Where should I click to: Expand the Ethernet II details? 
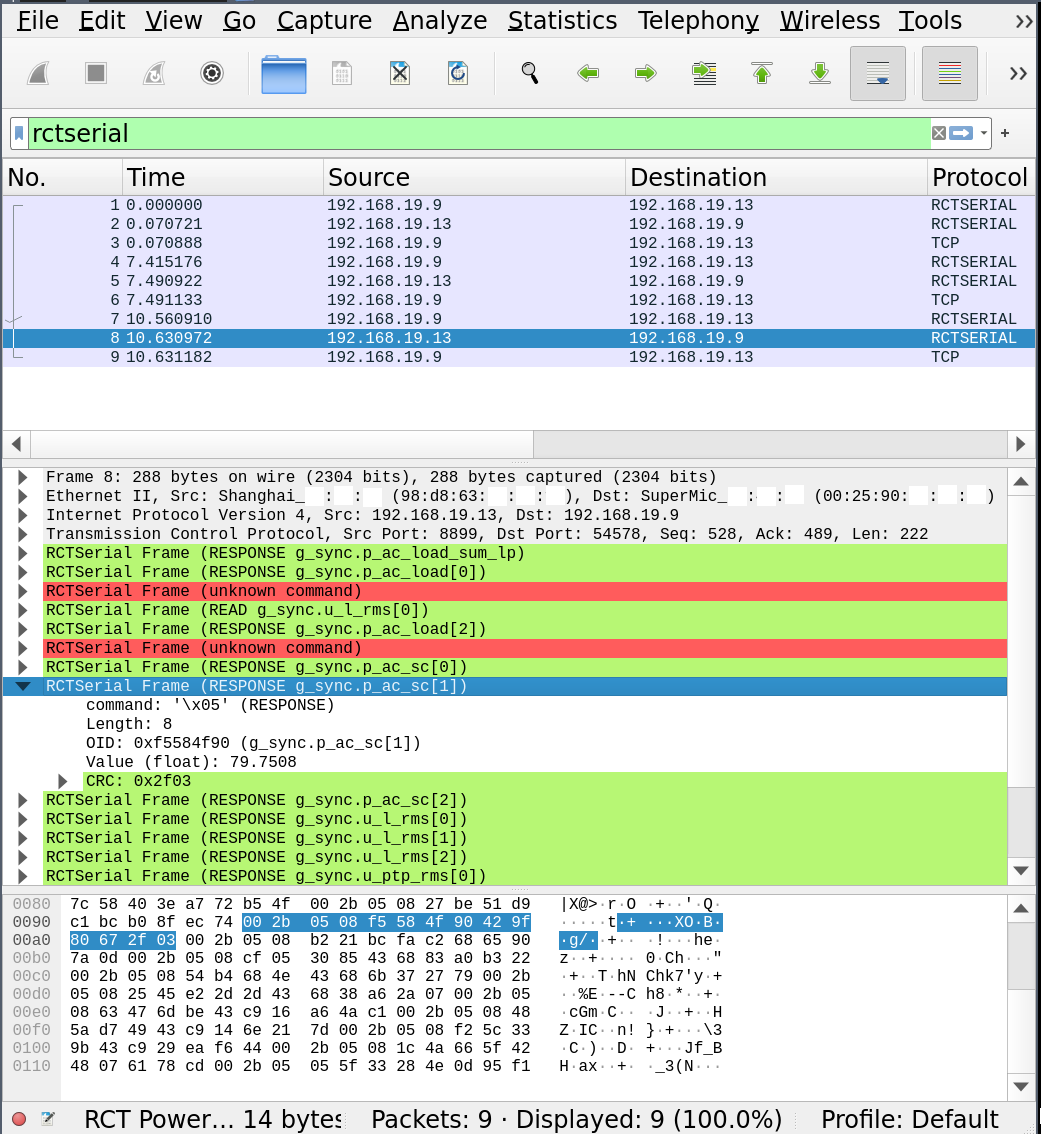(x=22, y=496)
